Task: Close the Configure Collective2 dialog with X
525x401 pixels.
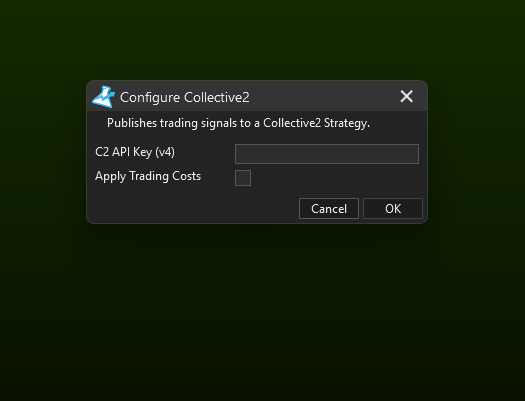Action: click(406, 96)
